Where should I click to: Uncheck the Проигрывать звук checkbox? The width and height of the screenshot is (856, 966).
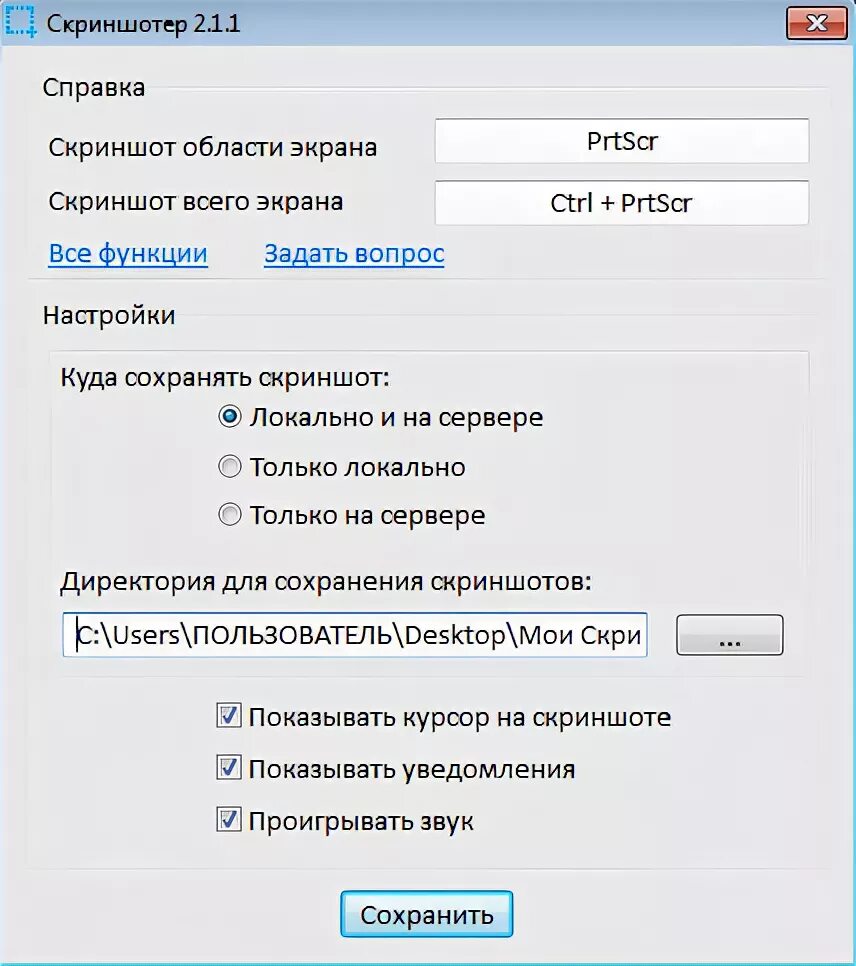click(x=229, y=821)
